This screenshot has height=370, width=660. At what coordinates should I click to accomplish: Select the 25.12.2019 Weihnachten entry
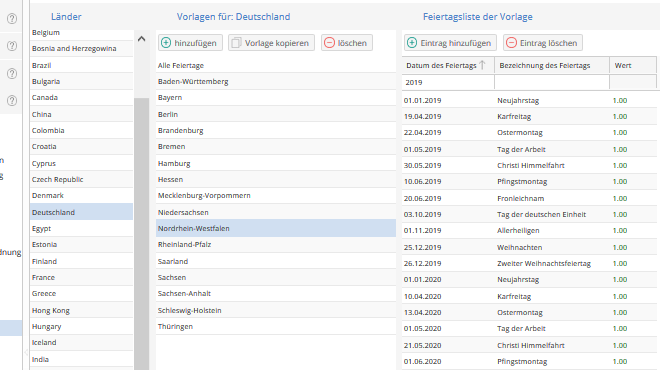pos(530,247)
